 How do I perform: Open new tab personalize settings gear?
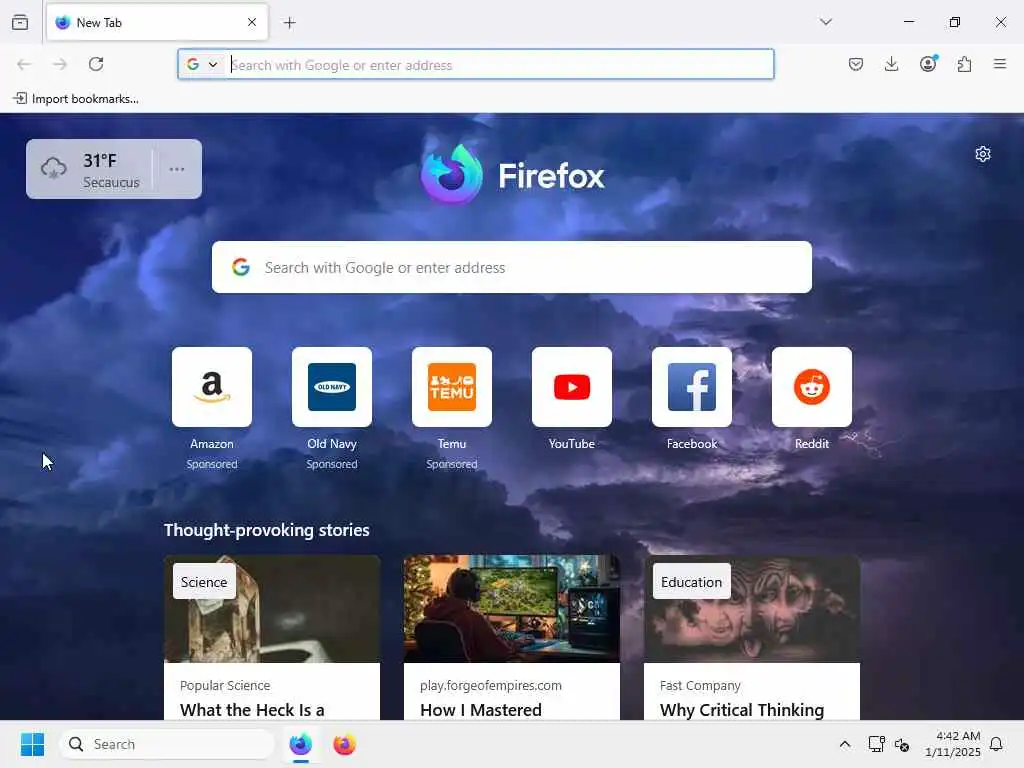[983, 154]
